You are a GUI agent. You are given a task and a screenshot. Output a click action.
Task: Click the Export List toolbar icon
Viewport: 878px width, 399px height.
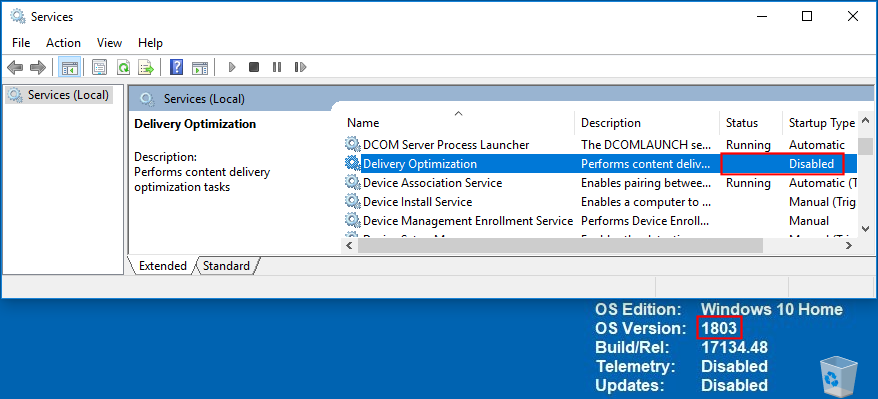(x=147, y=68)
